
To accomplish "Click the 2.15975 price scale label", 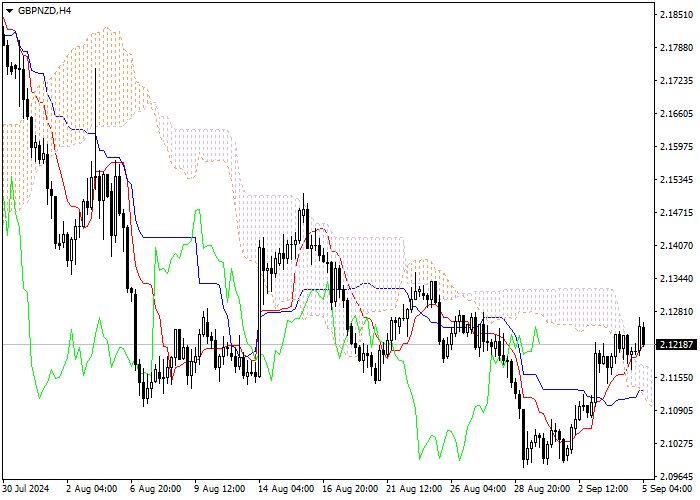I will click(x=676, y=147).
